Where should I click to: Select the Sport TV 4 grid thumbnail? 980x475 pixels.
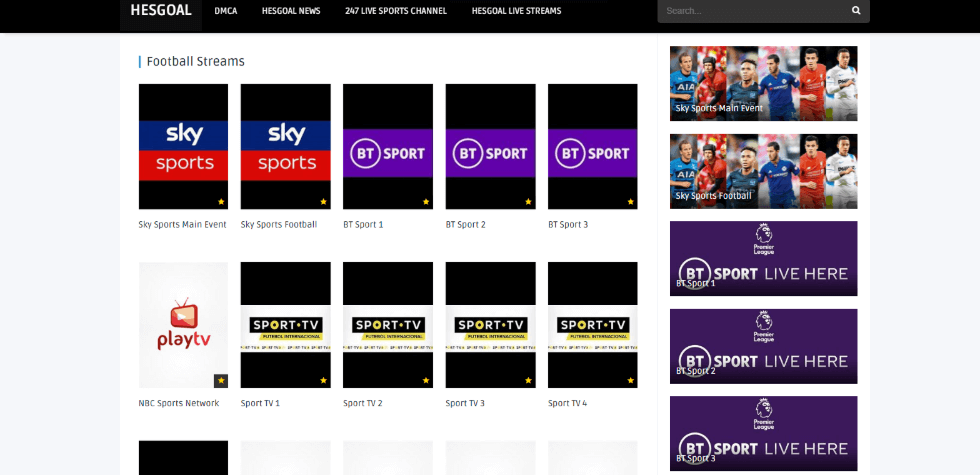(x=593, y=325)
